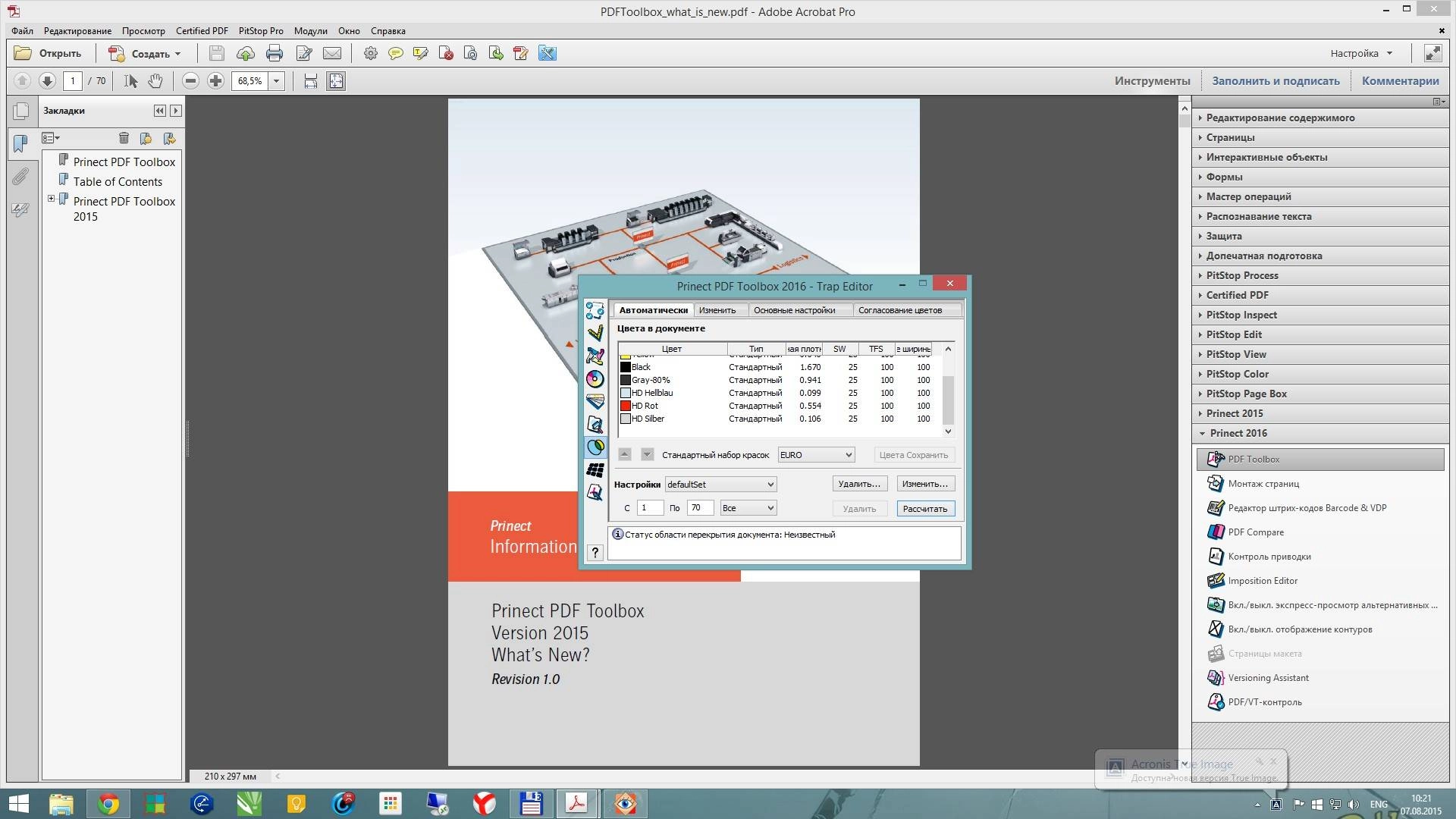Image resolution: width=1456 pixels, height=819 pixels.
Task: Open the Настройка dropdown
Action: tap(1361, 54)
